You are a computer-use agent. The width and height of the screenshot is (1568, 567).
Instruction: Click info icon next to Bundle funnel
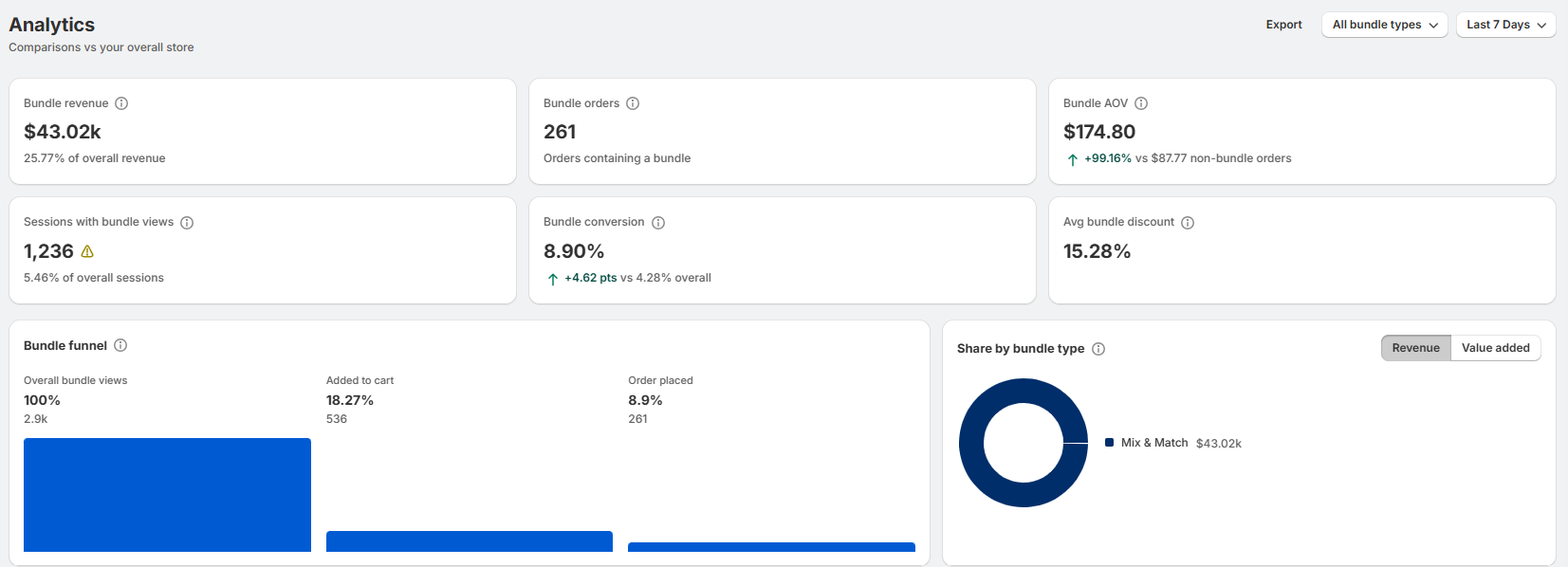(x=120, y=345)
